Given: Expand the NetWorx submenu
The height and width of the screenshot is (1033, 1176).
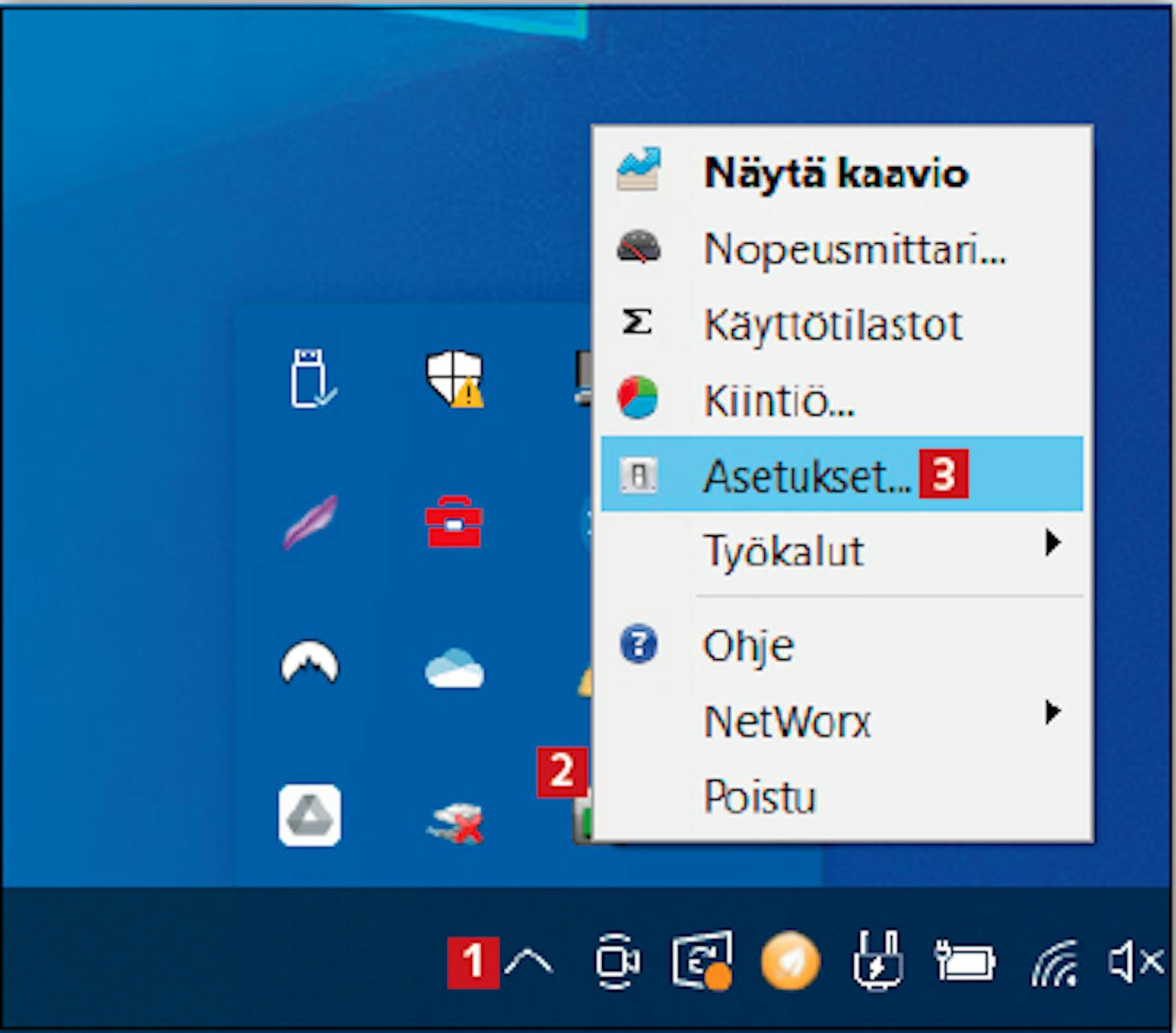Looking at the screenshot, I should pyautogui.click(x=842, y=720).
